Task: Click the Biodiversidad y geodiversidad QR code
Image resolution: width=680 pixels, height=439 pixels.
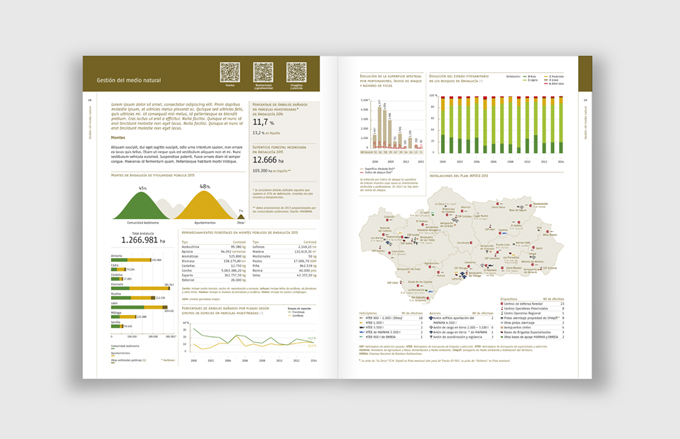Action: [263, 73]
